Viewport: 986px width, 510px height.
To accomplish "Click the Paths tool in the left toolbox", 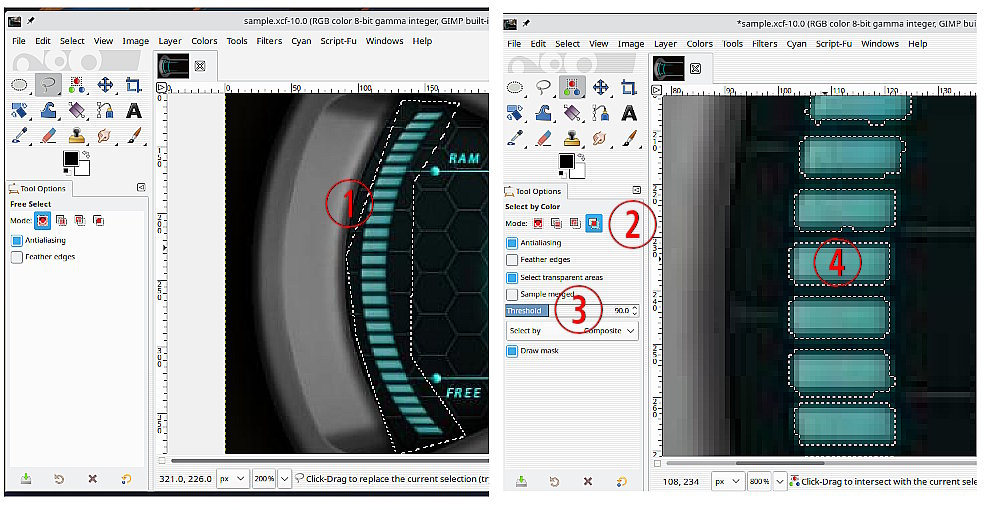I will tap(105, 110).
